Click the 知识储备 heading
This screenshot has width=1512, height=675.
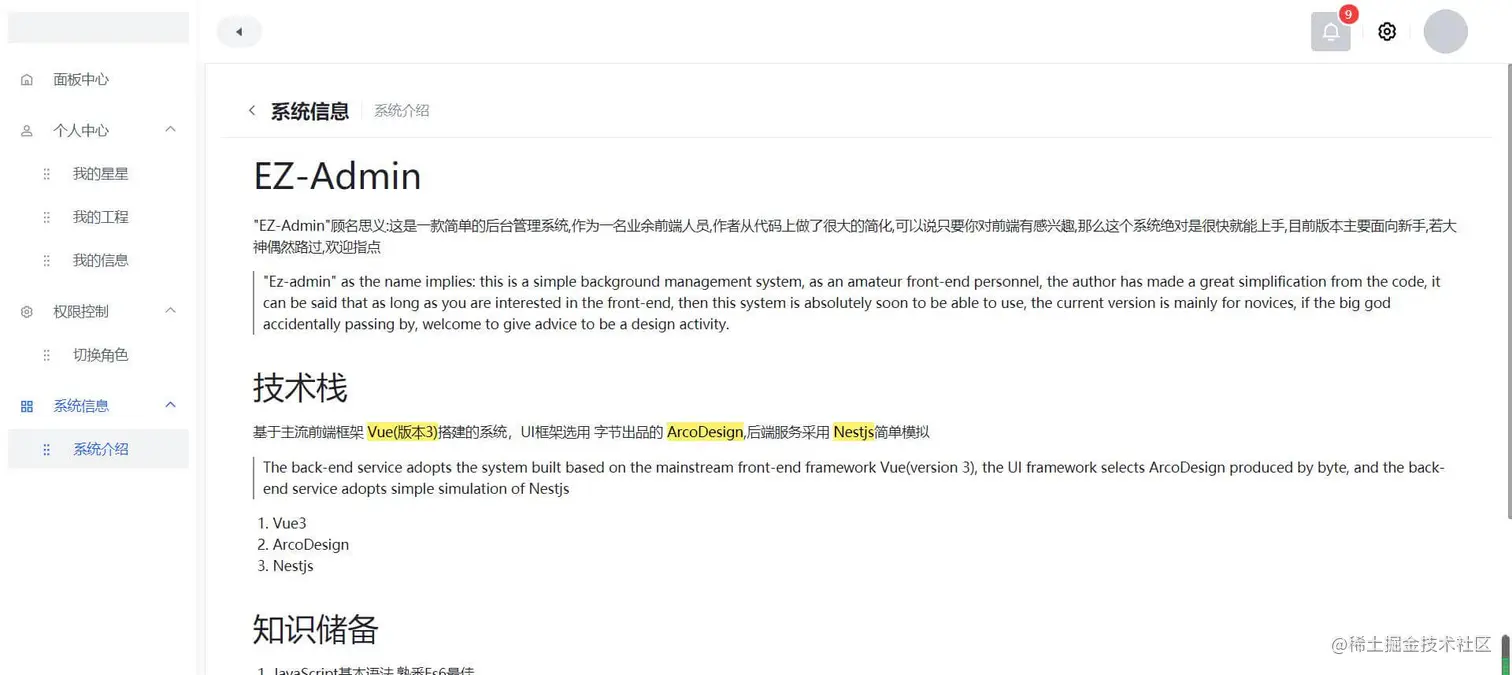coord(316,629)
